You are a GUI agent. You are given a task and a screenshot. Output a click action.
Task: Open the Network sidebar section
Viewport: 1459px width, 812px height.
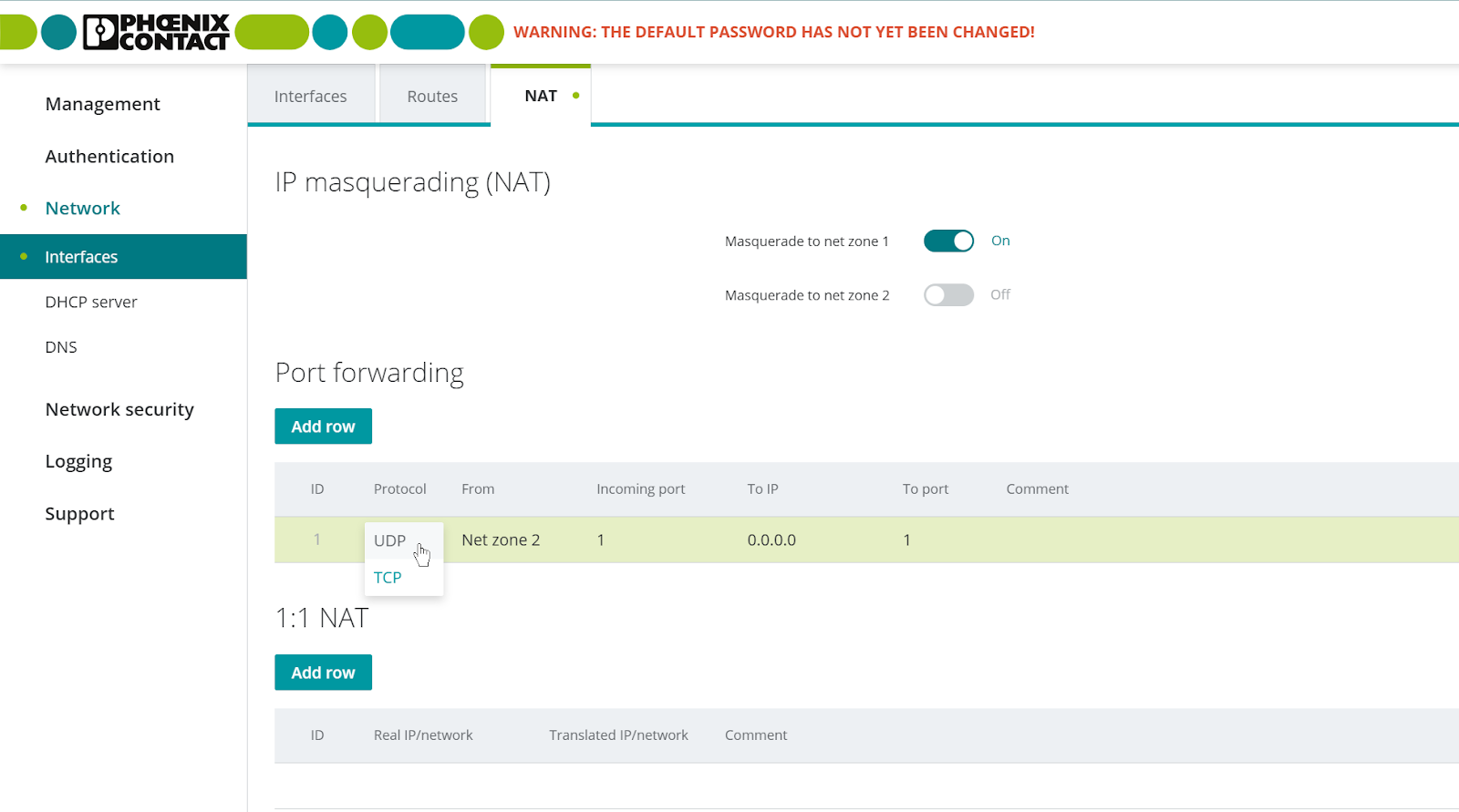point(83,208)
